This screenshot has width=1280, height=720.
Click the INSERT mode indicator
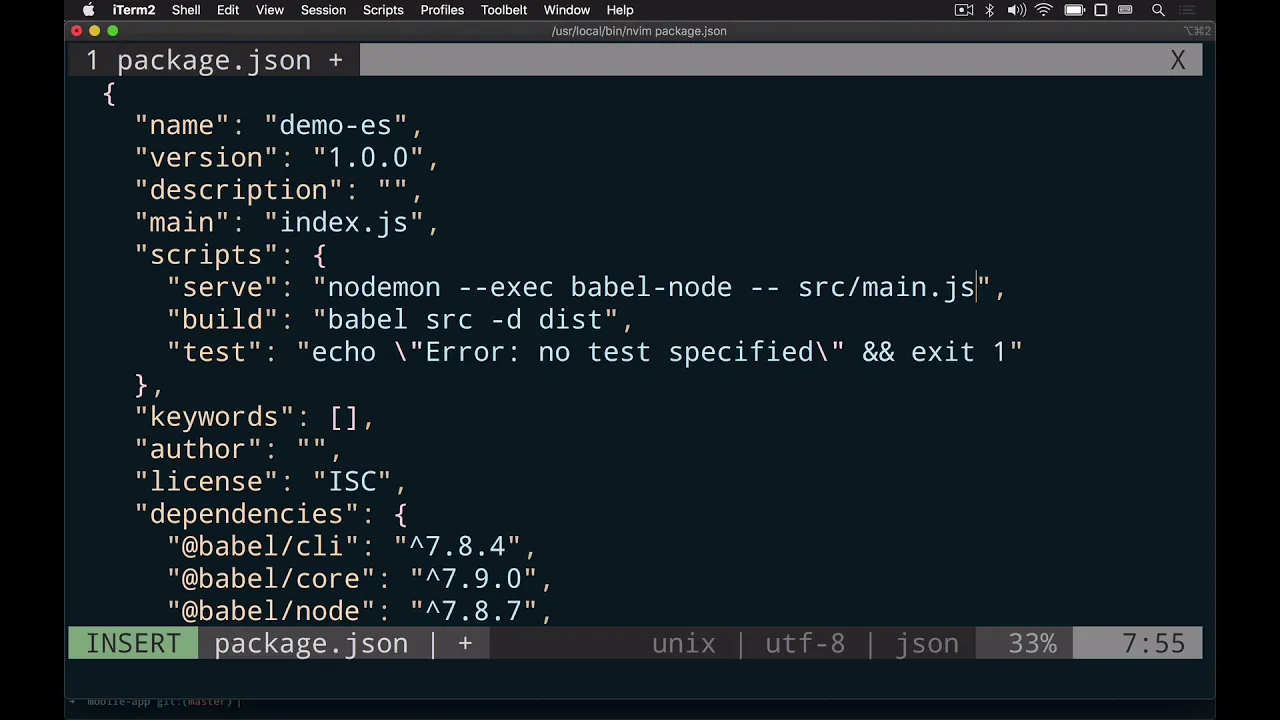133,644
